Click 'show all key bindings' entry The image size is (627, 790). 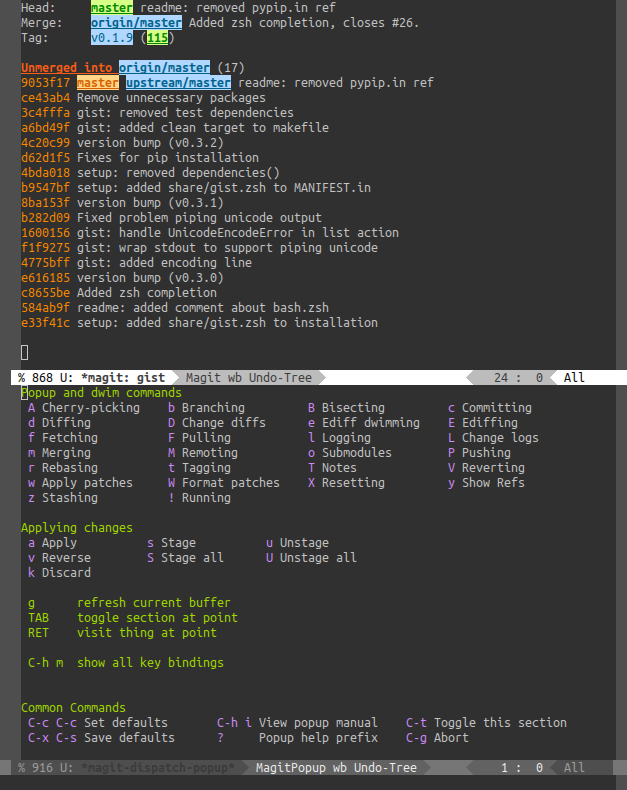(150, 663)
